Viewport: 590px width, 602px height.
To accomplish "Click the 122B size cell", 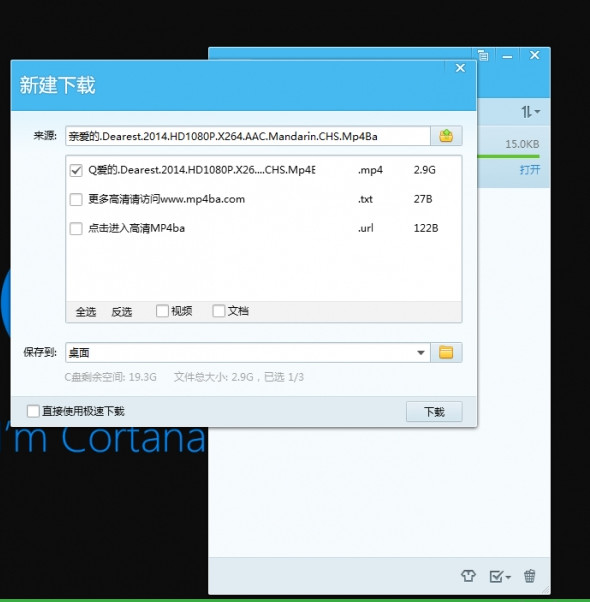I will [x=426, y=228].
